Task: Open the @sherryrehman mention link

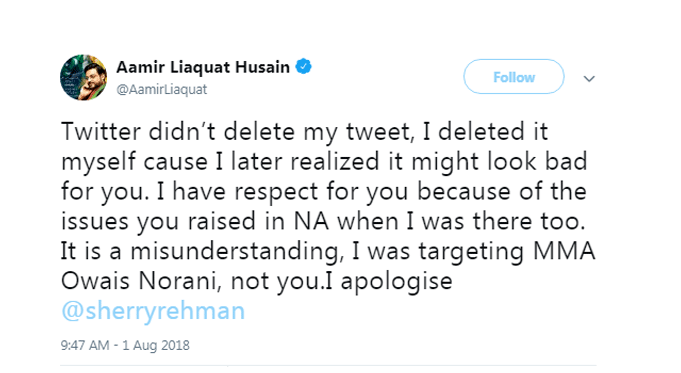Action: pyautogui.click(x=153, y=311)
